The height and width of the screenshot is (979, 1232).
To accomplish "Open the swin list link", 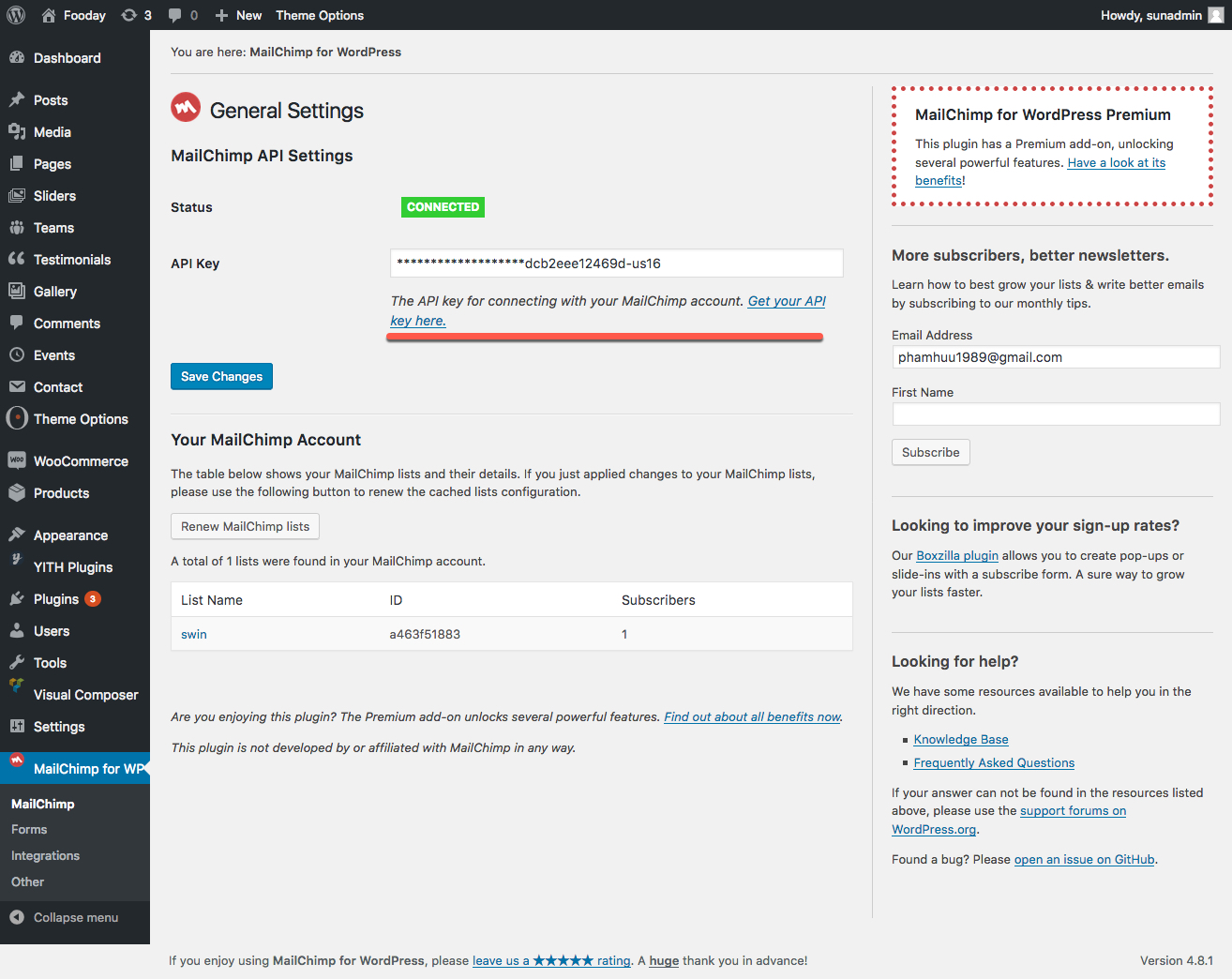I will [194, 634].
